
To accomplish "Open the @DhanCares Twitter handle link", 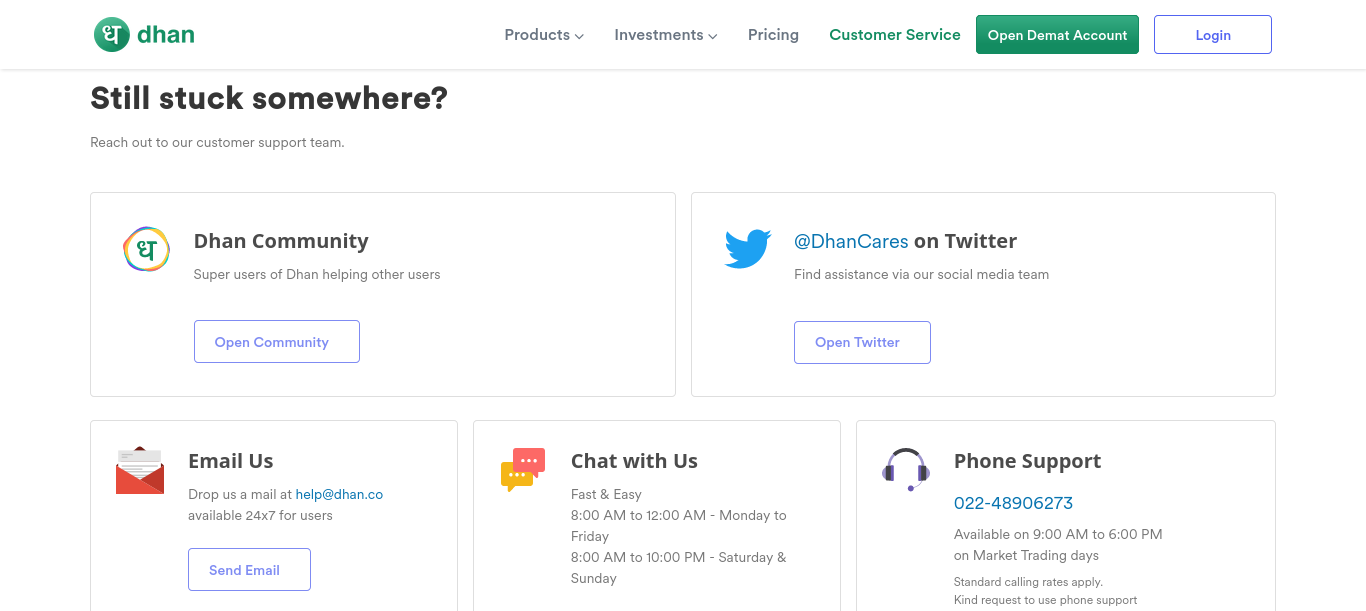I will click(x=851, y=241).
